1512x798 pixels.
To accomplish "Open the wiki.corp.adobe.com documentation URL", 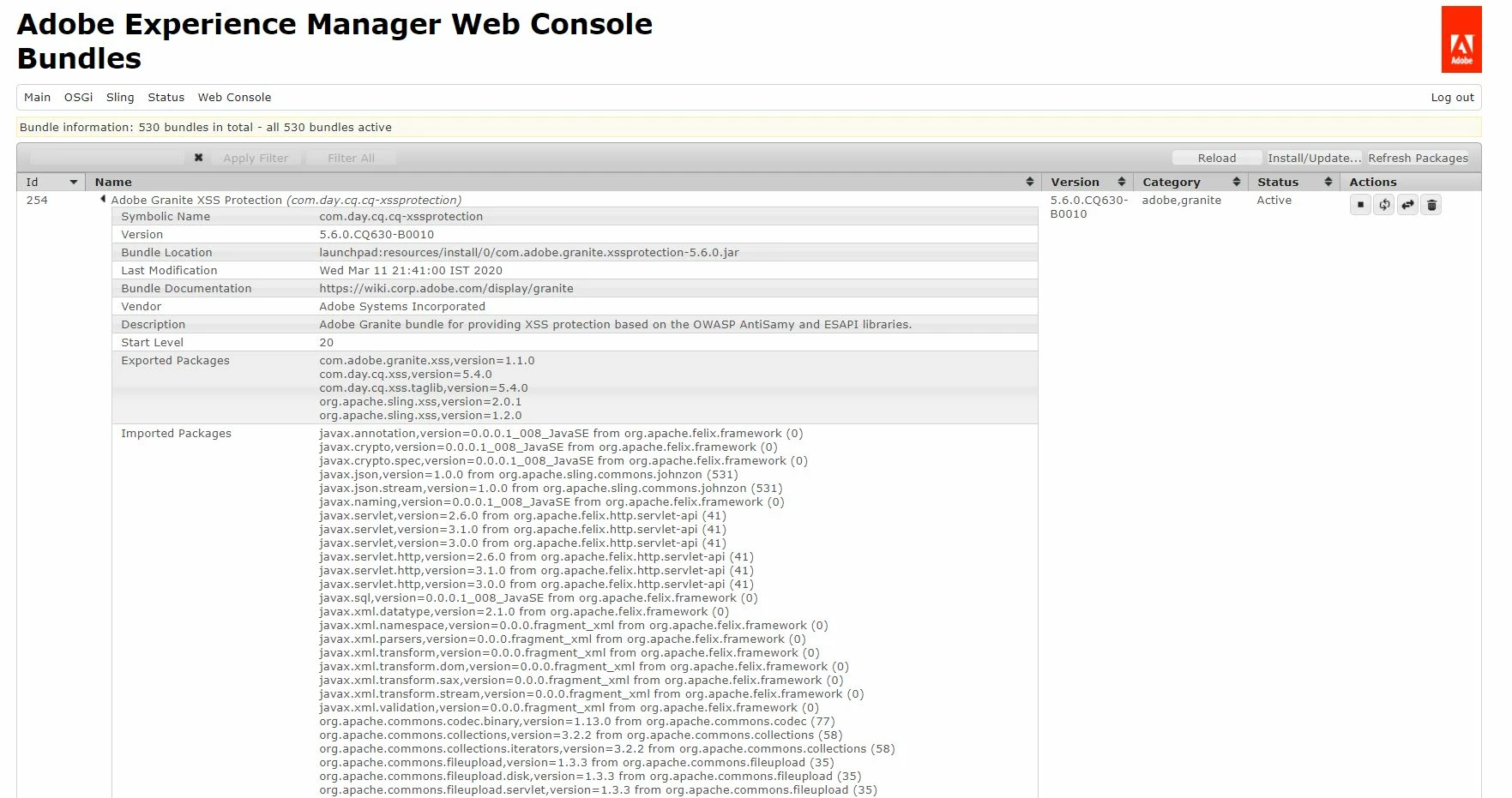I will point(446,289).
